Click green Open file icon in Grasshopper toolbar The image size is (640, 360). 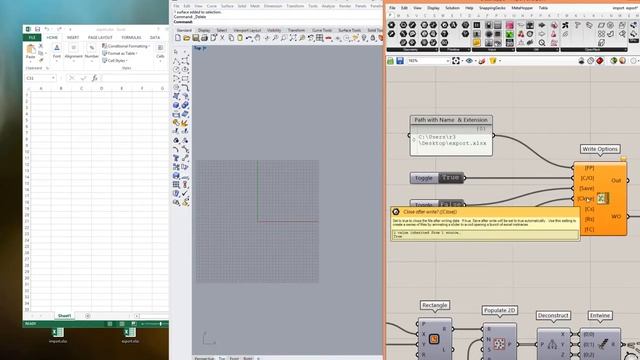391,61
